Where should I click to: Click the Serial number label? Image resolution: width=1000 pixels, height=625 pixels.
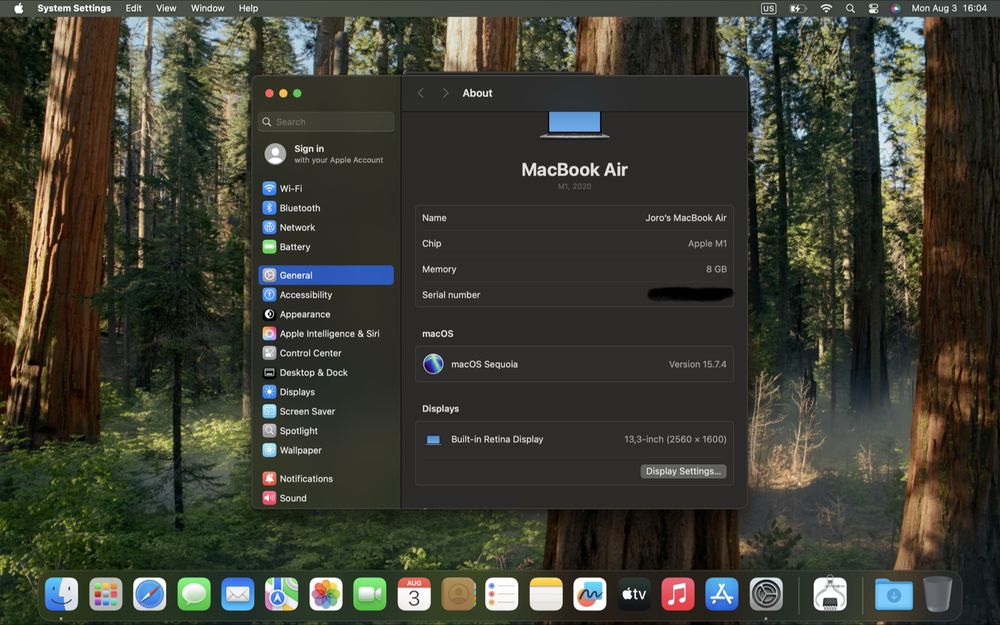[x=451, y=295]
